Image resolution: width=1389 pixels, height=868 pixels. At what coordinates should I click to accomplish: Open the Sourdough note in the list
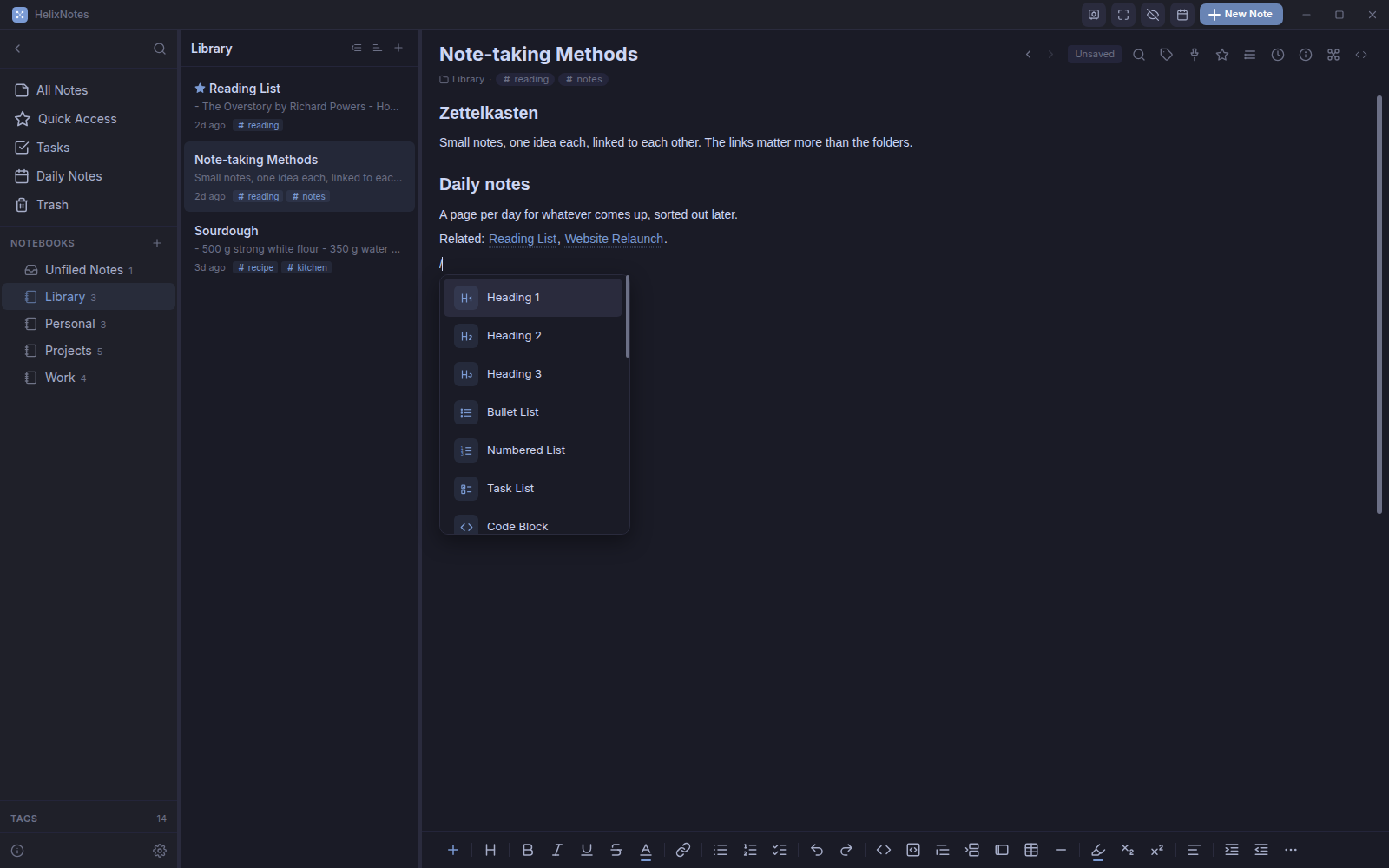[300, 248]
